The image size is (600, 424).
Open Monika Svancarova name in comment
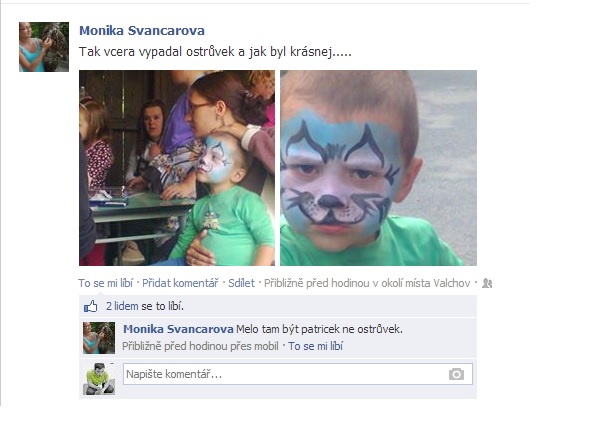tap(178, 329)
